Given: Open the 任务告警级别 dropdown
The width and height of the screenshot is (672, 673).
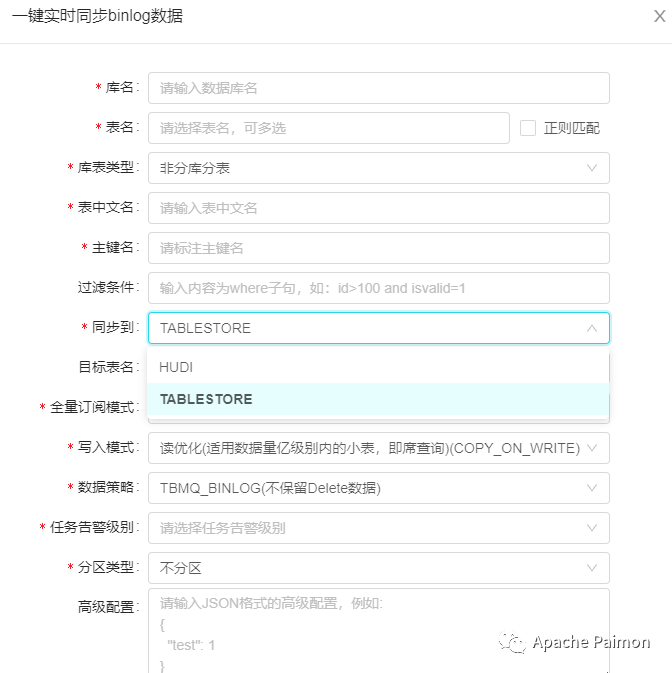Looking at the screenshot, I should click(x=378, y=527).
